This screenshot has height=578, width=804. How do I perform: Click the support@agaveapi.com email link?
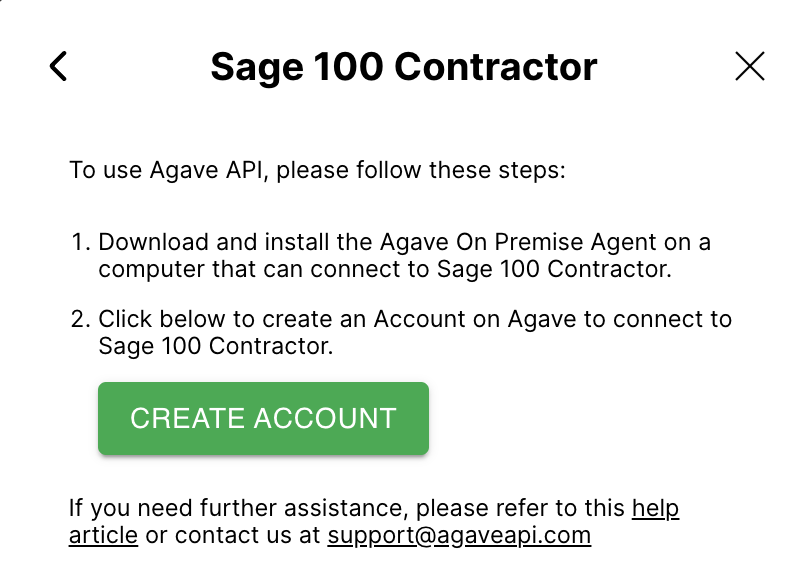pyautogui.click(x=459, y=535)
